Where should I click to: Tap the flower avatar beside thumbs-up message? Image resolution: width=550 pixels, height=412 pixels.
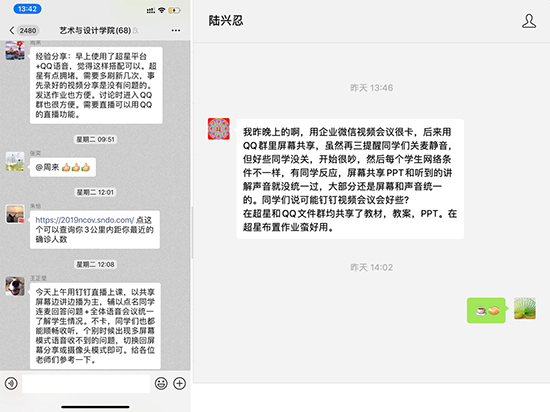(x=15, y=161)
